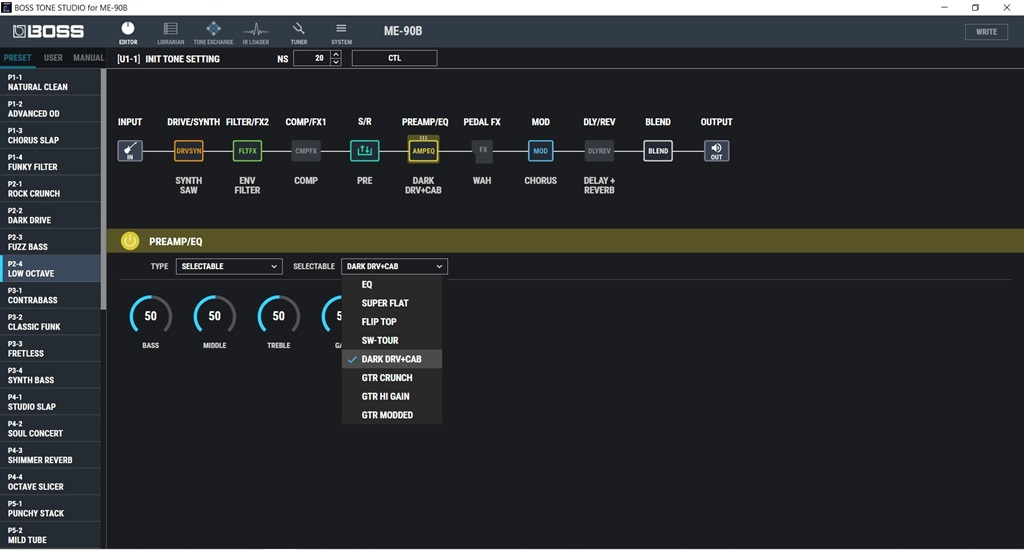
Task: Select preset P1-4 FUNKY FILTER
Action: tap(50, 163)
